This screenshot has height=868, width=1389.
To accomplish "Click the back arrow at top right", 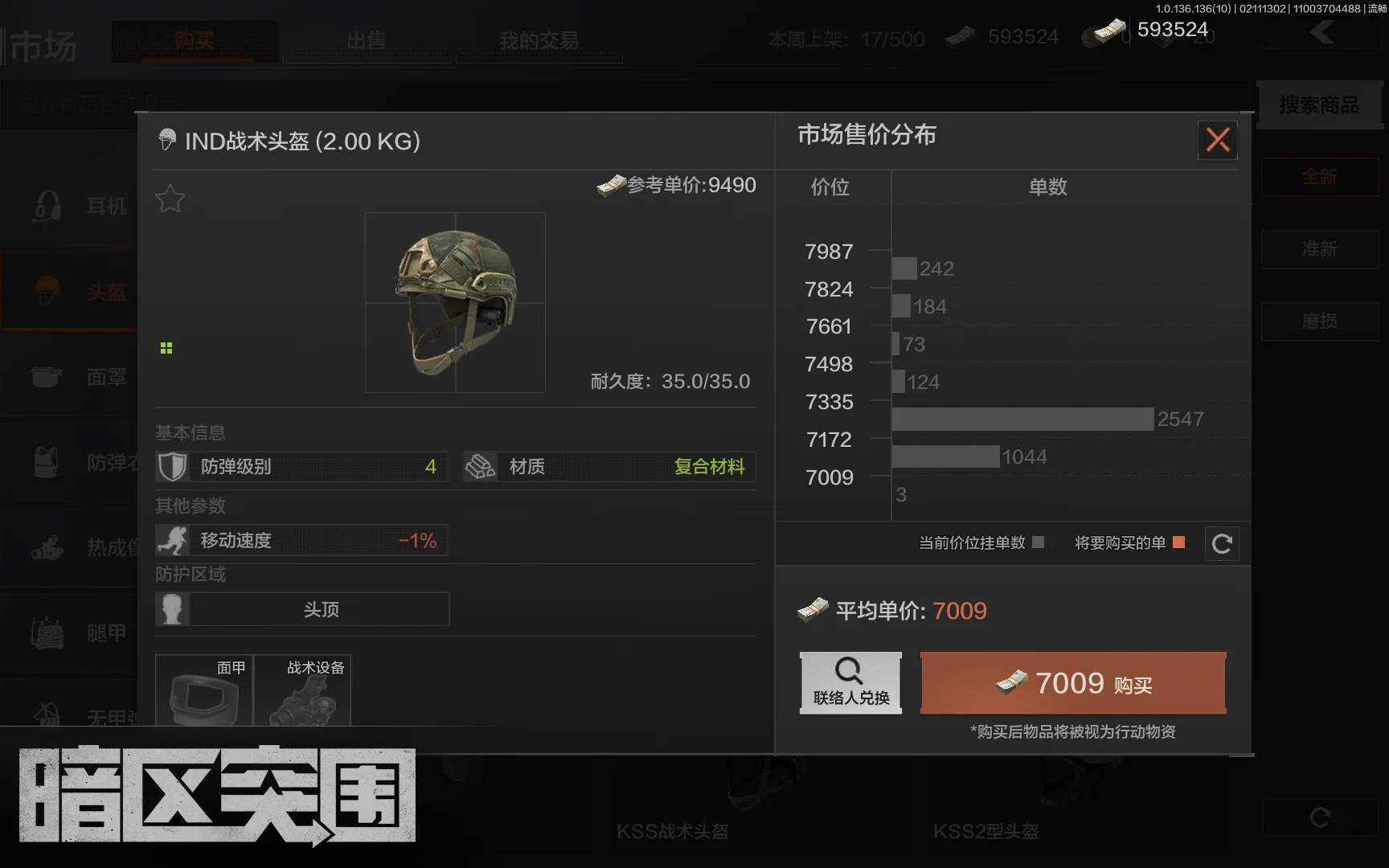I will tap(1321, 32).
